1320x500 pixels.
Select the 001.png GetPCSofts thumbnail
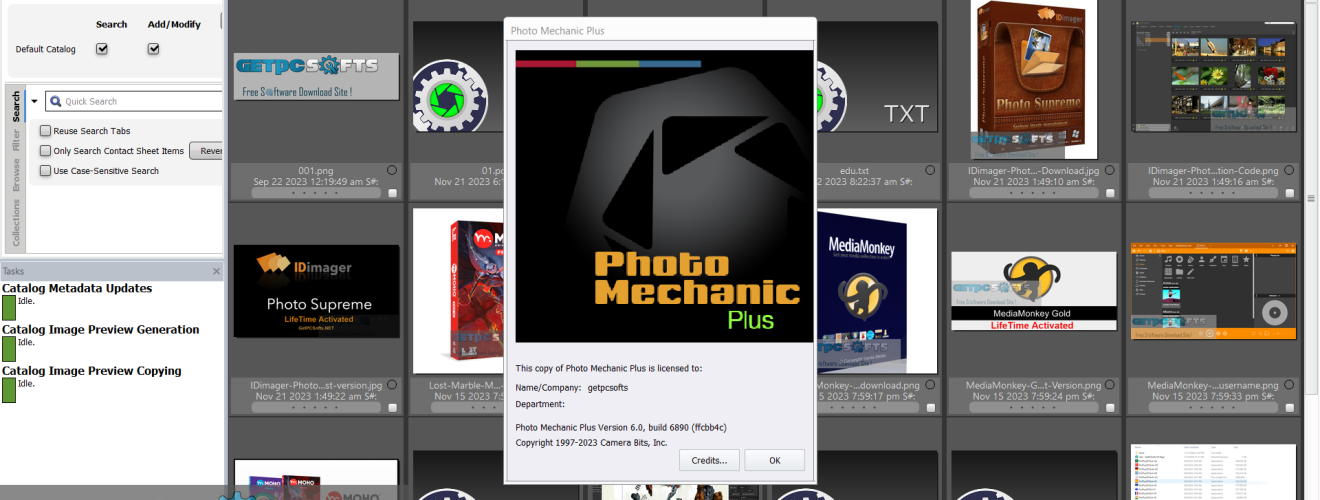(316, 76)
